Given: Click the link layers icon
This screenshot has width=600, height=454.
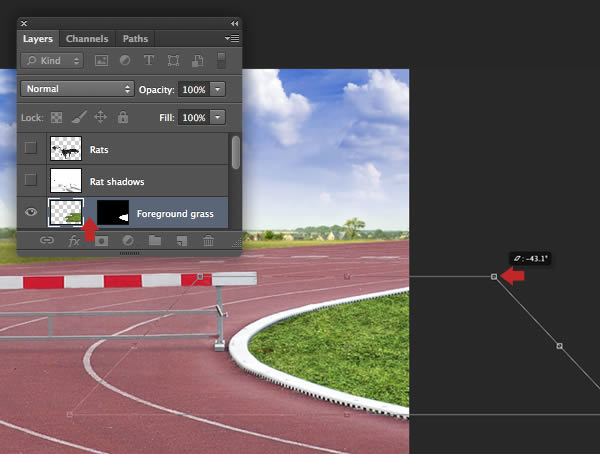Looking at the screenshot, I should pyautogui.click(x=47, y=240).
